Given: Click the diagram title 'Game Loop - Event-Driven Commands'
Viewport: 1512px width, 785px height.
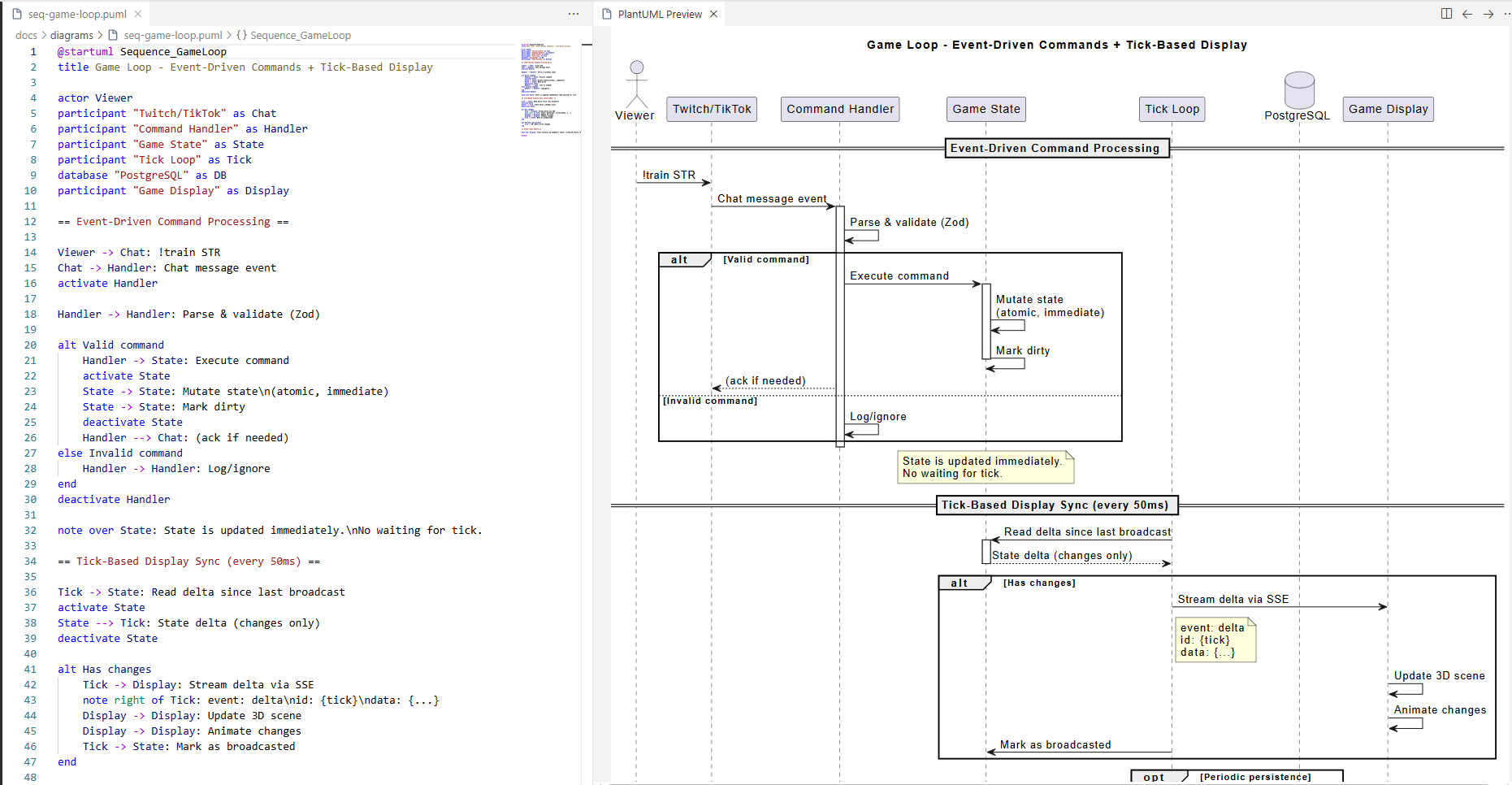Looking at the screenshot, I should pos(1057,45).
